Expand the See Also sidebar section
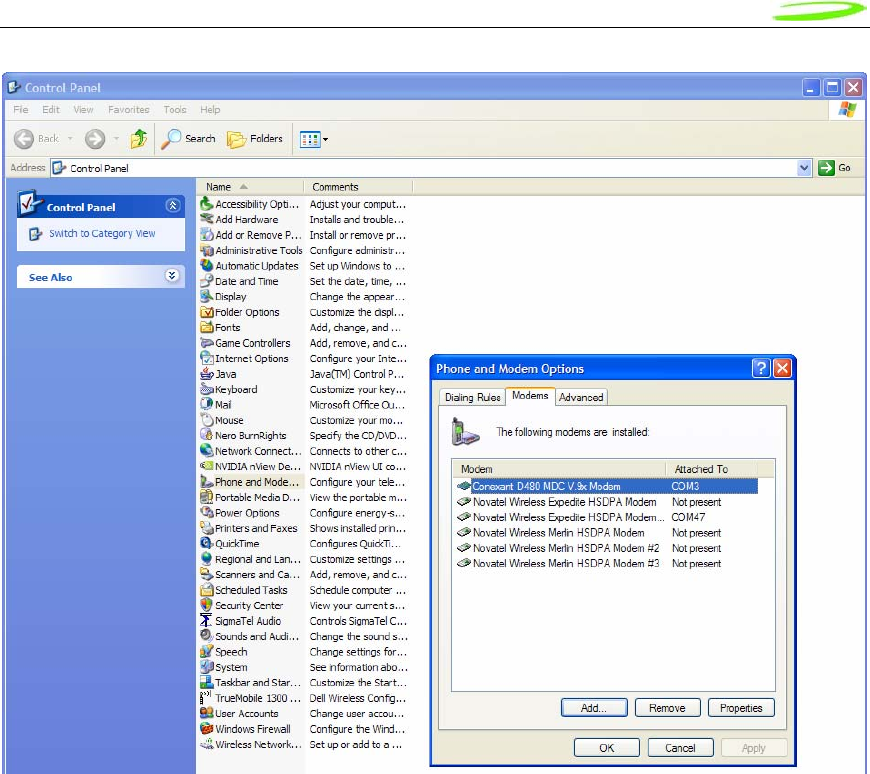This screenshot has height=774, width=870. pyautogui.click(x=172, y=276)
